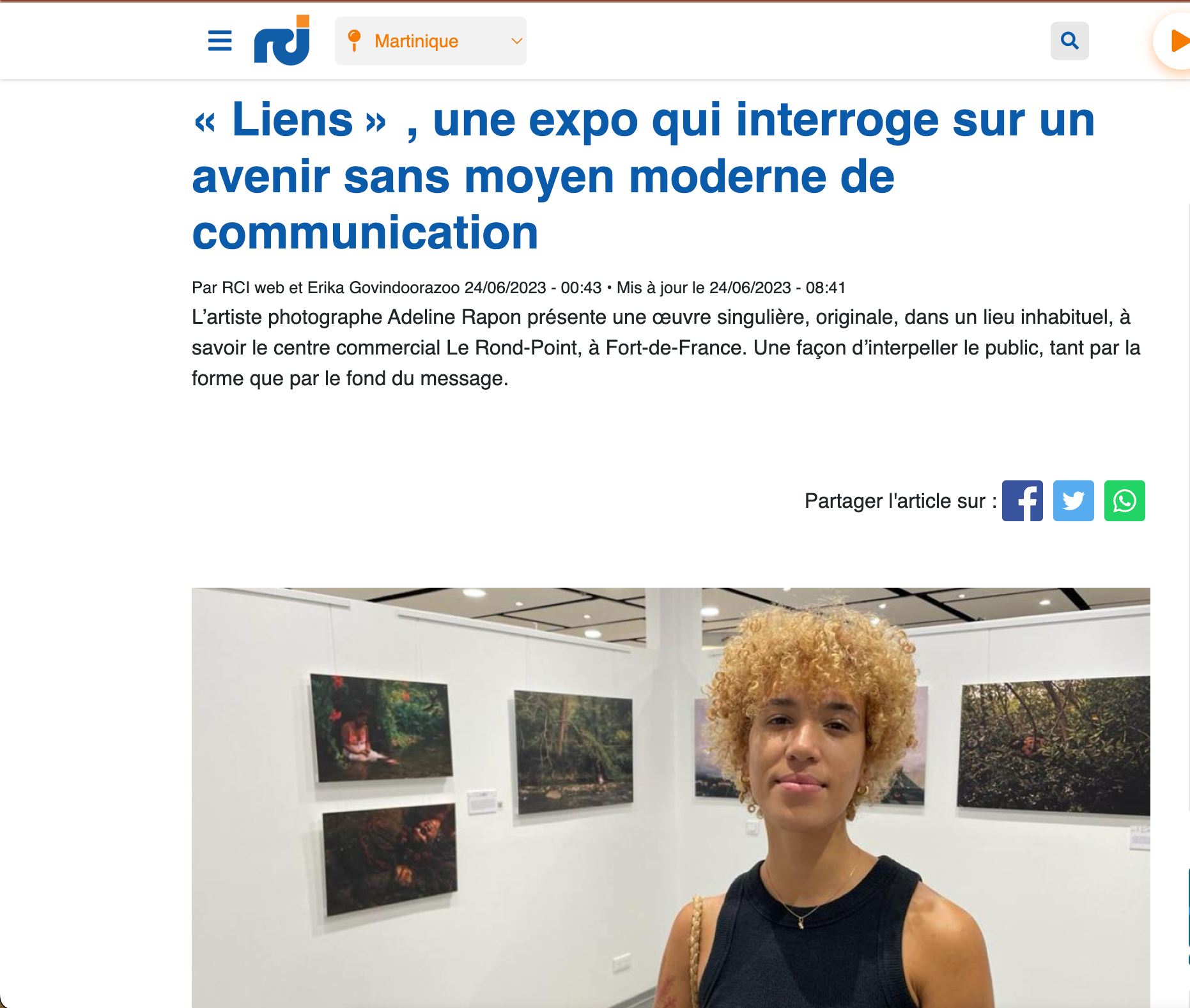Click the Partager l'article sur label
The image size is (1190, 1008).
pyautogui.click(x=900, y=501)
